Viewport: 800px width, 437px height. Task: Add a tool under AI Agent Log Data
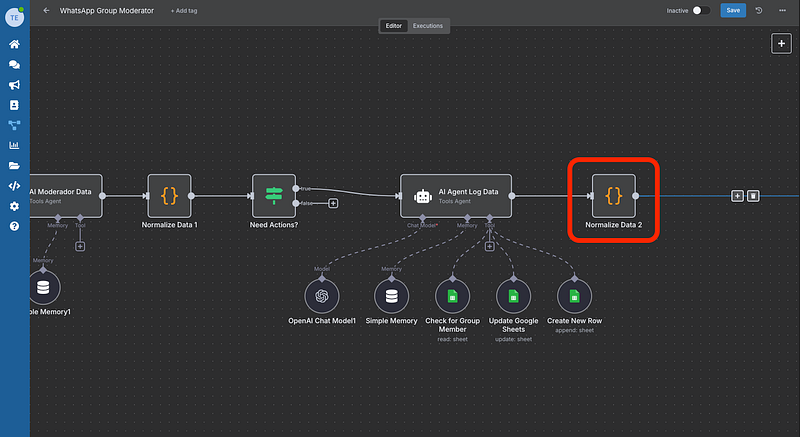(489, 246)
